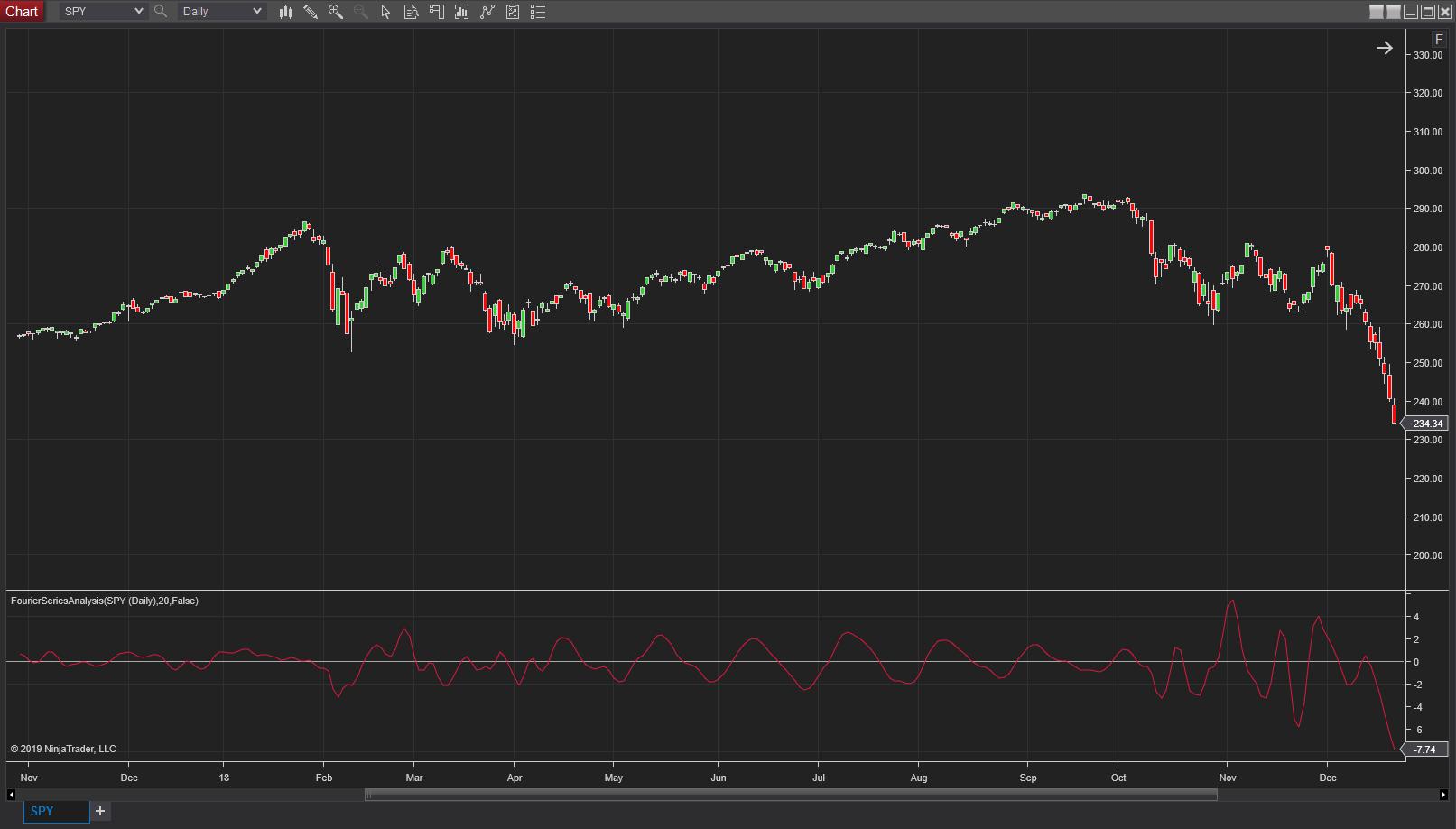This screenshot has width=1456, height=829.
Task: Open the bar type chart style icon
Action: tap(285, 12)
